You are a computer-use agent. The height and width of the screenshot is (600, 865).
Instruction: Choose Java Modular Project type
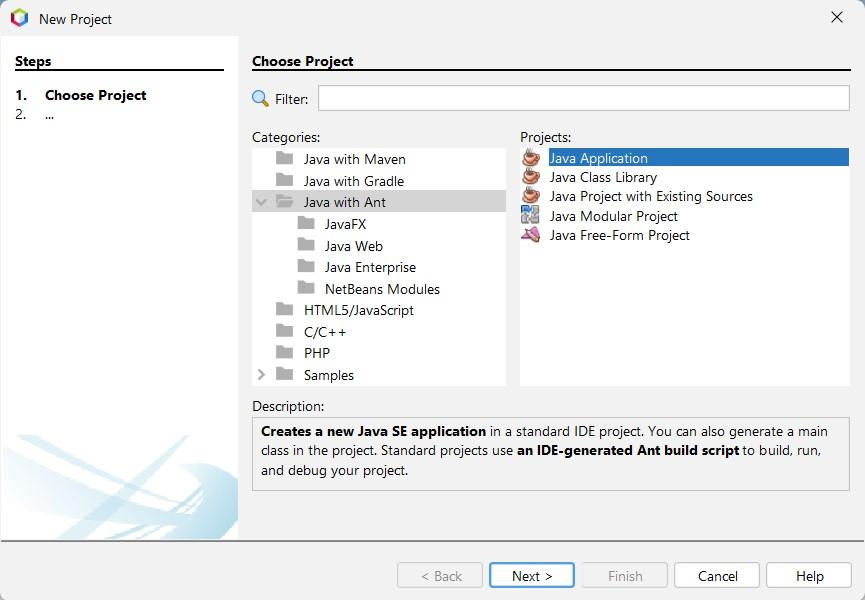pyautogui.click(x=613, y=216)
